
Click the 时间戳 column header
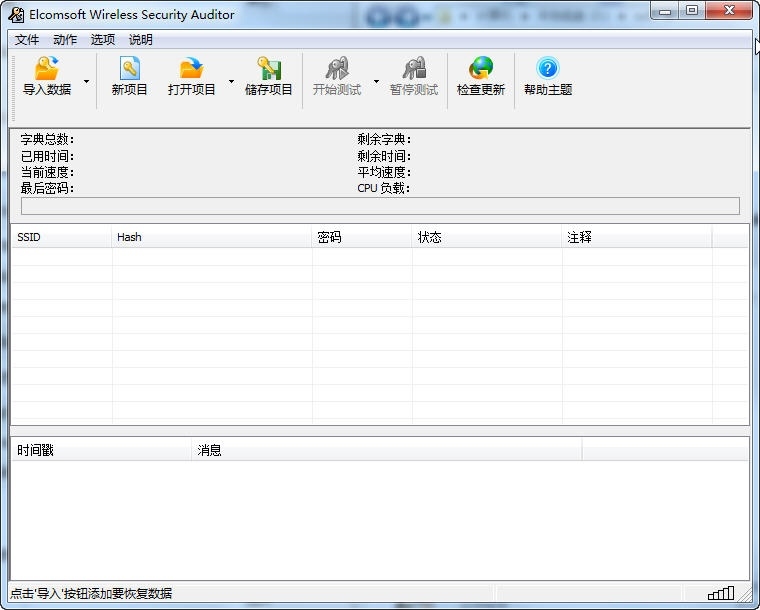[101, 450]
